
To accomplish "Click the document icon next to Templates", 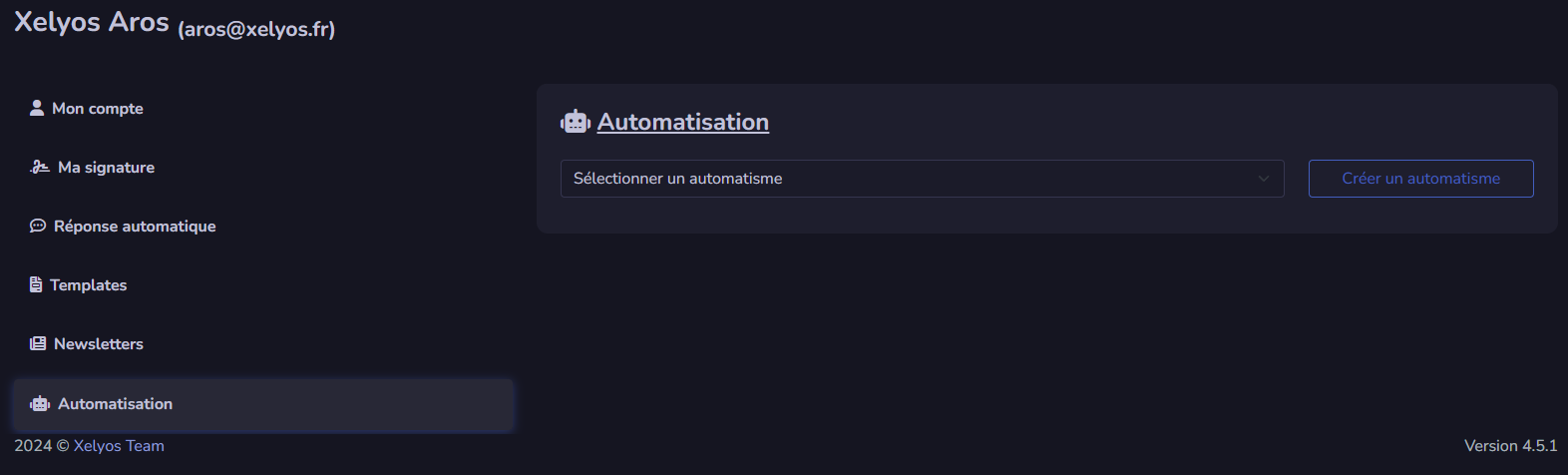I will click(x=36, y=284).
